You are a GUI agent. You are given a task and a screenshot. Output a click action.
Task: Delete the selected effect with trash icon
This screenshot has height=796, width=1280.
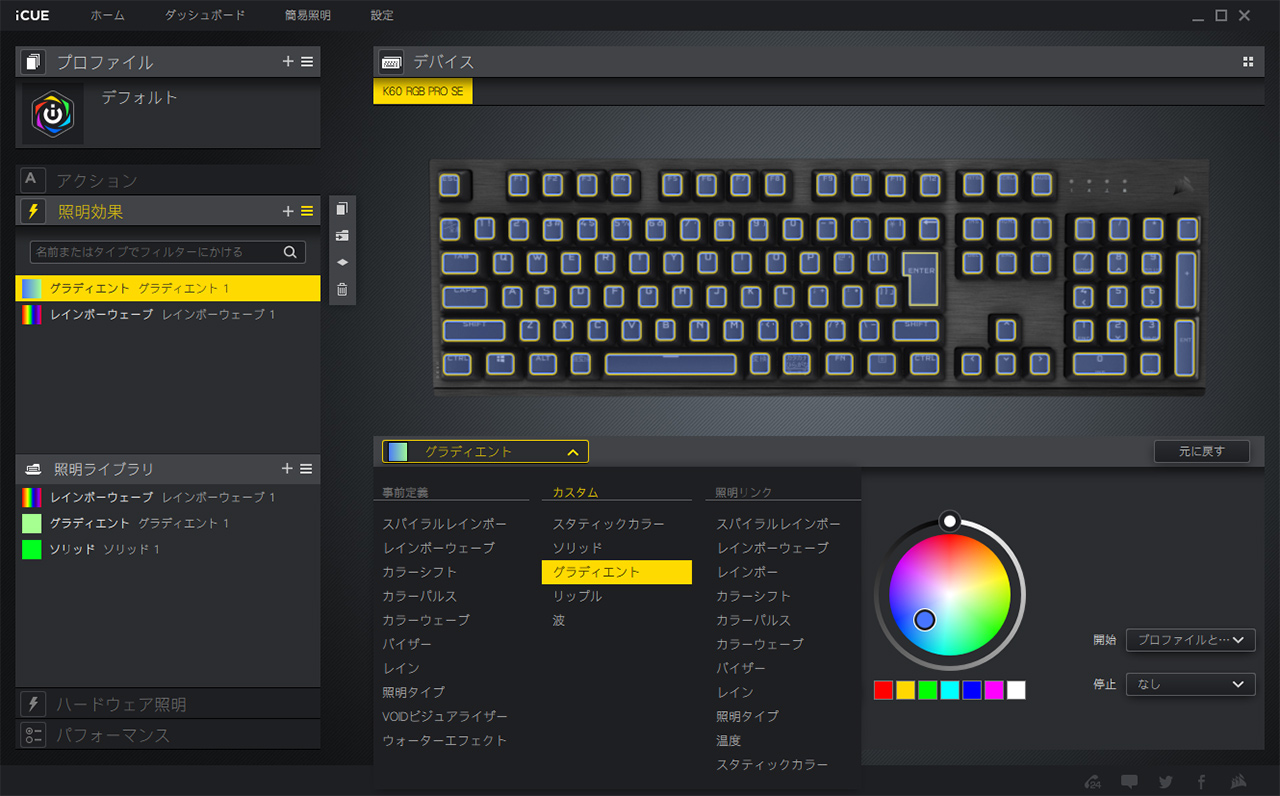point(342,290)
